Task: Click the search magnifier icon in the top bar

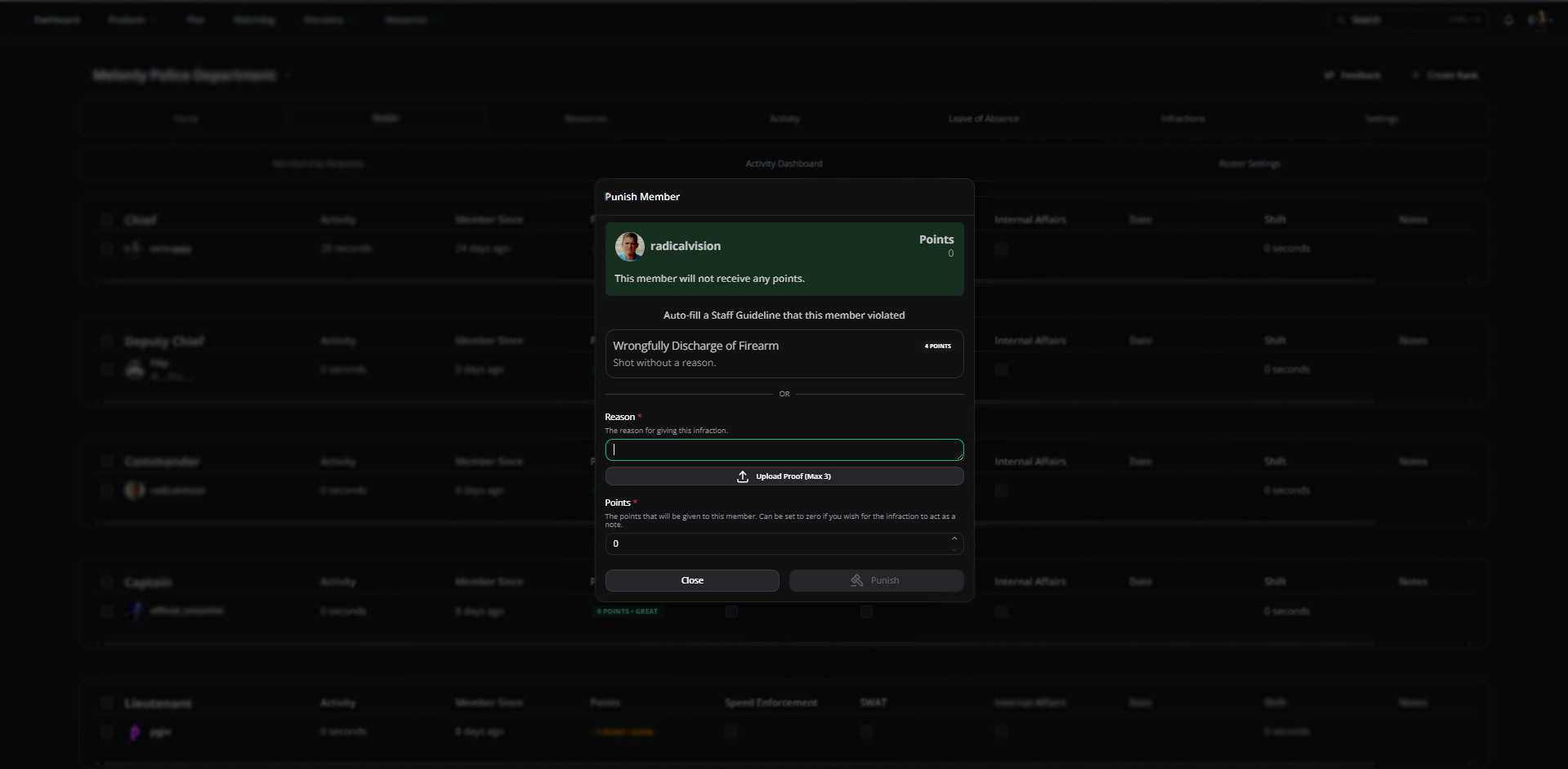Action: [x=1340, y=20]
